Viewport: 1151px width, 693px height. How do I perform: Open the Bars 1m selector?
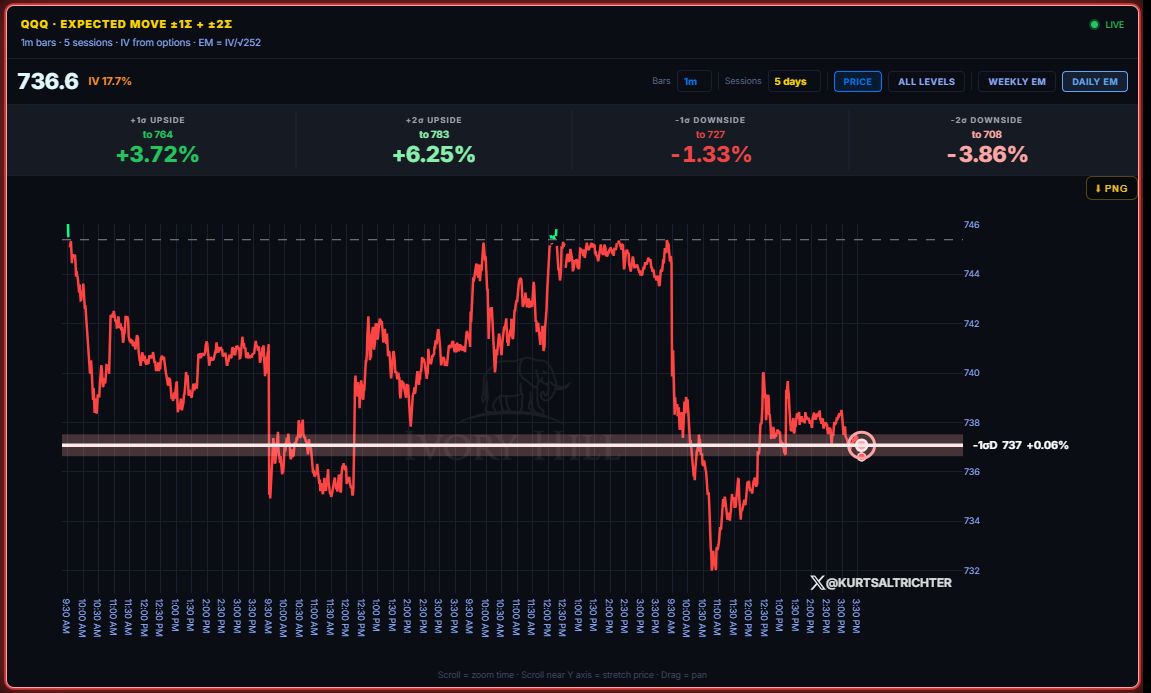[694, 81]
